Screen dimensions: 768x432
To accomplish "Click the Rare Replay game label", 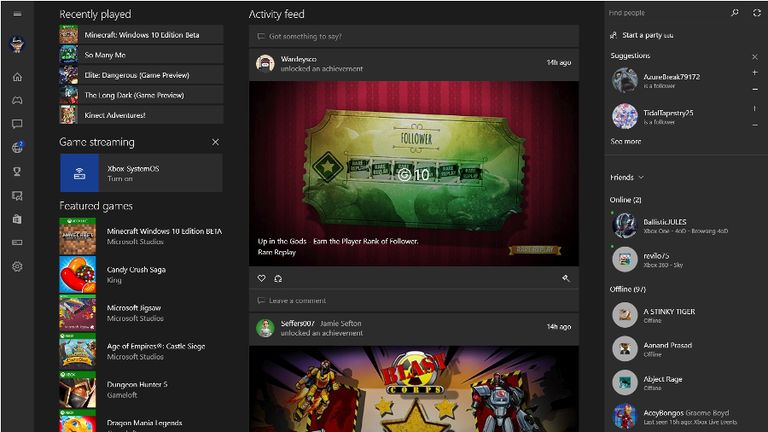I will tap(277, 252).
